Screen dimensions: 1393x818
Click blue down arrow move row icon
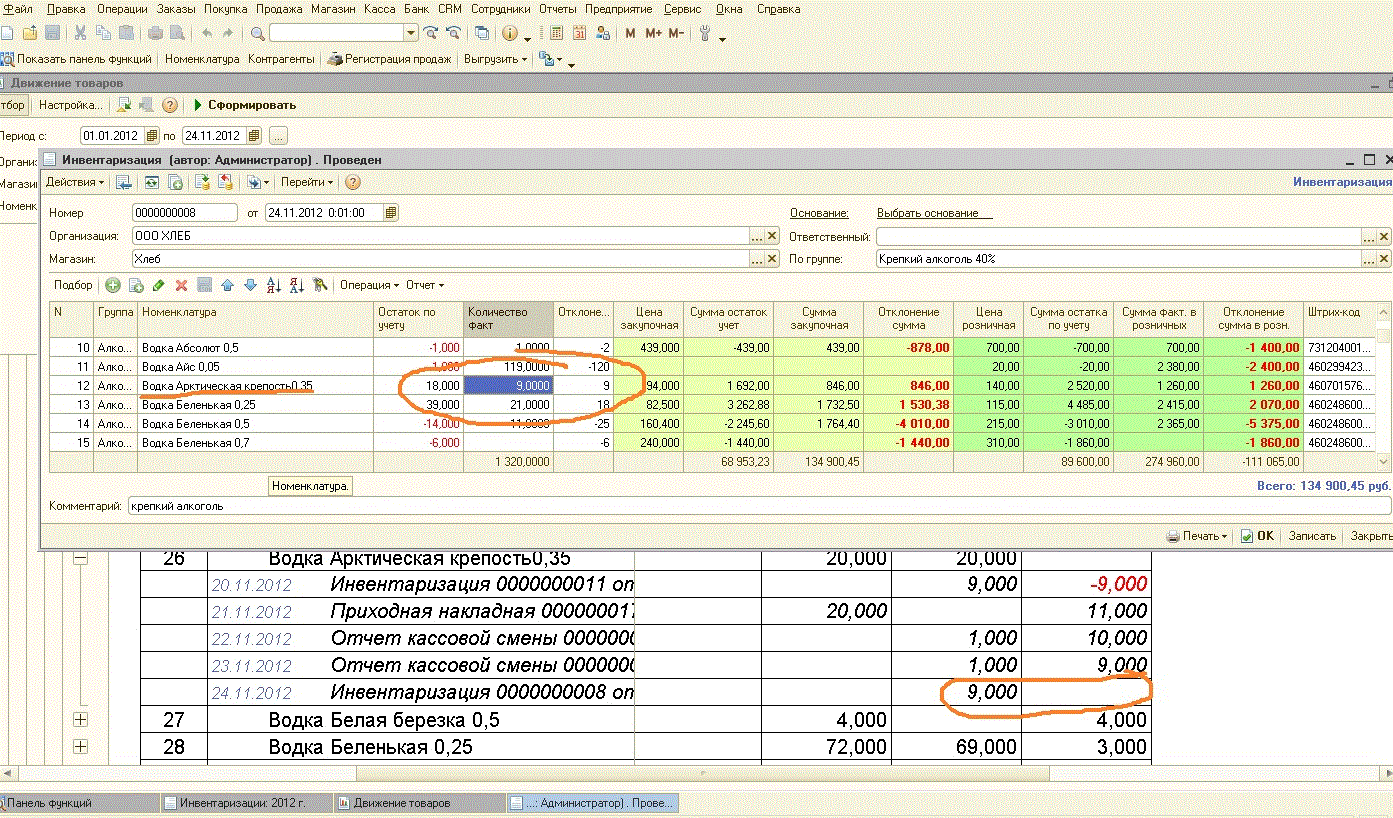pos(250,285)
